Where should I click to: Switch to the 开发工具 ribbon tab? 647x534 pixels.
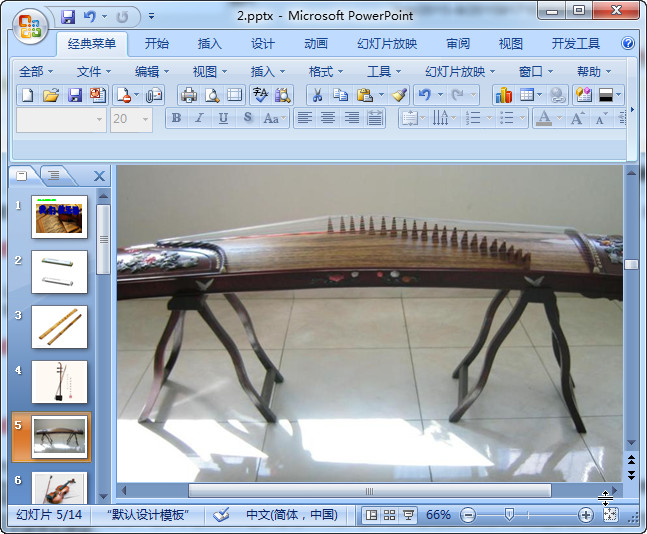click(576, 43)
